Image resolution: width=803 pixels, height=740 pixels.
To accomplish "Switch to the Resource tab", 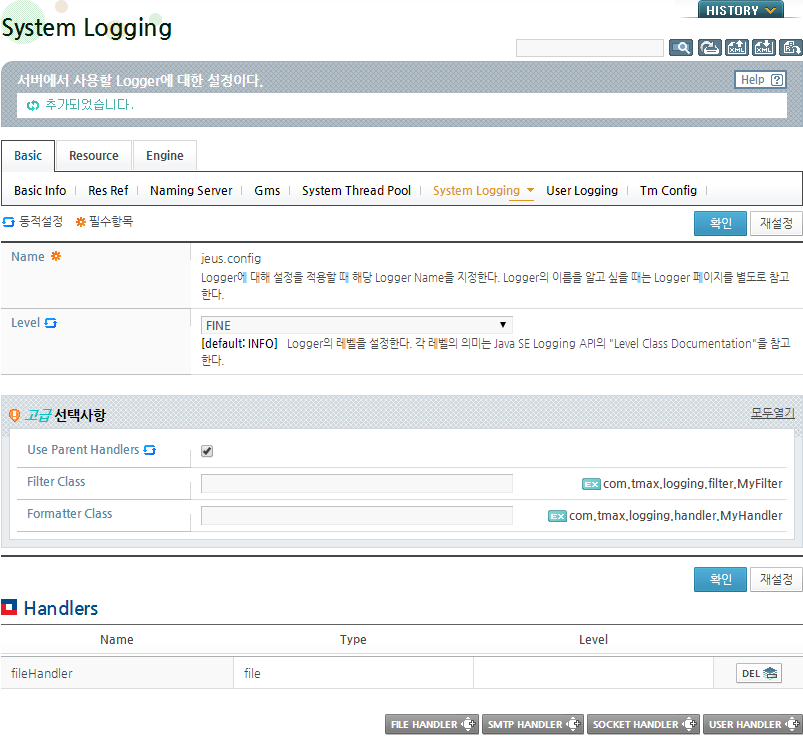I will tap(94, 156).
